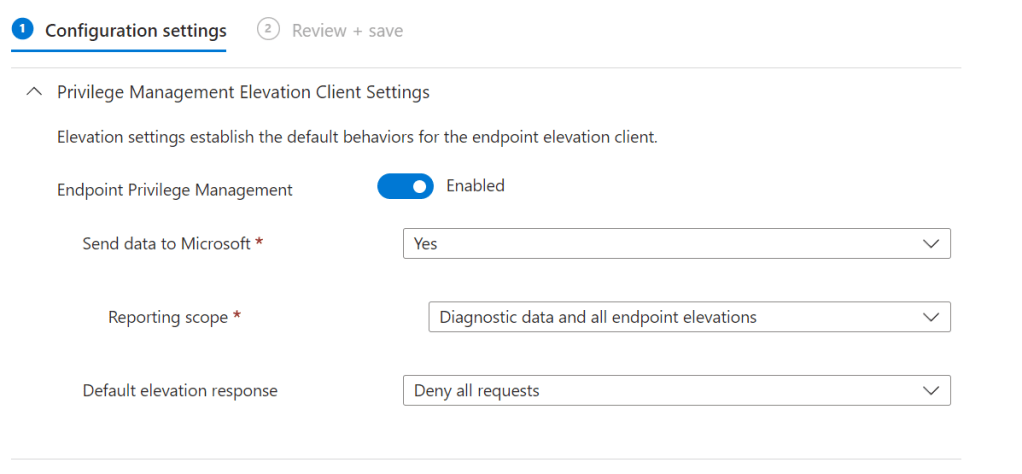Click the Privilege Management Elevation Client Settings heading

point(243,92)
